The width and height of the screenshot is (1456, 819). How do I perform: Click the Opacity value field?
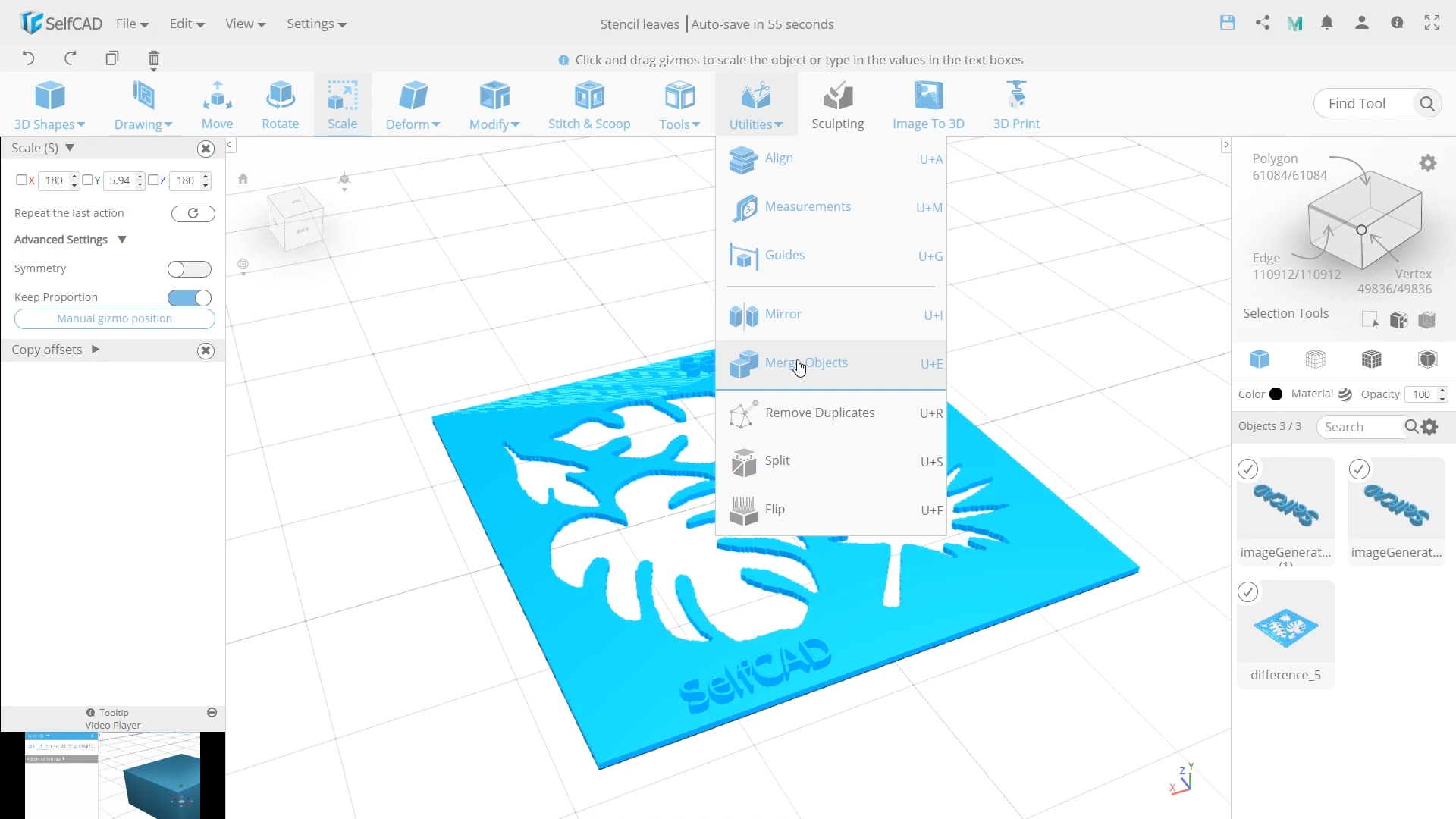(x=1422, y=394)
